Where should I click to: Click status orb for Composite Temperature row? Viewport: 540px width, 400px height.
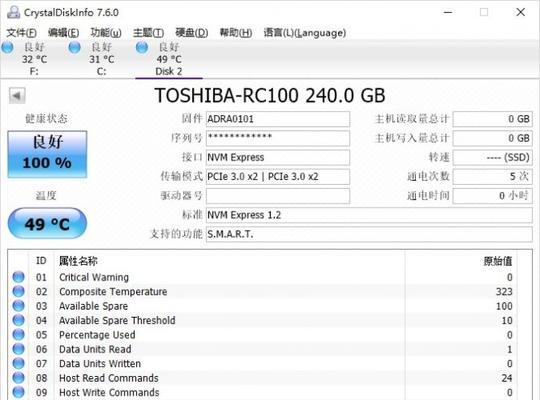(19, 291)
